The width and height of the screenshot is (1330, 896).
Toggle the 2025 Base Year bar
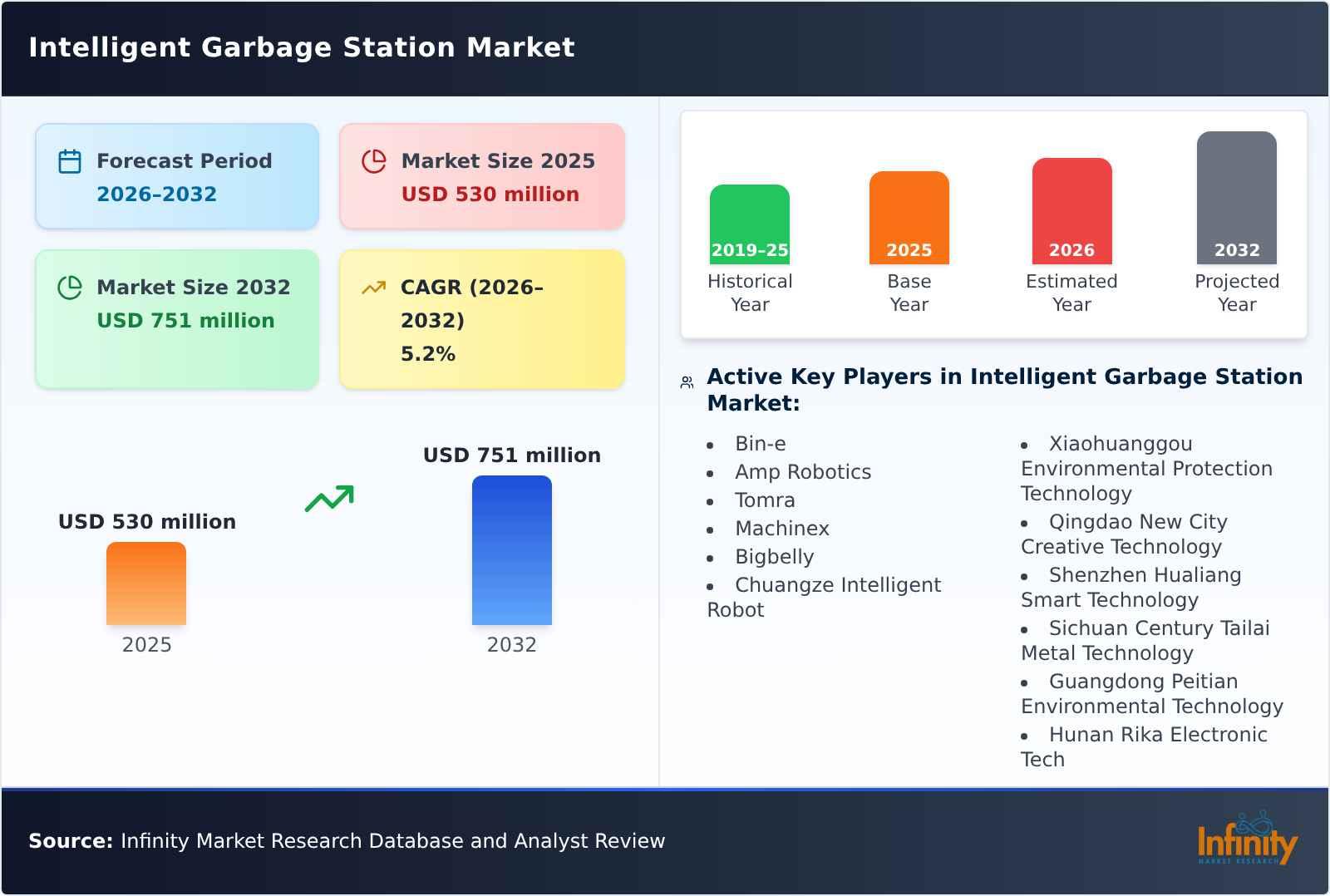coord(909,218)
